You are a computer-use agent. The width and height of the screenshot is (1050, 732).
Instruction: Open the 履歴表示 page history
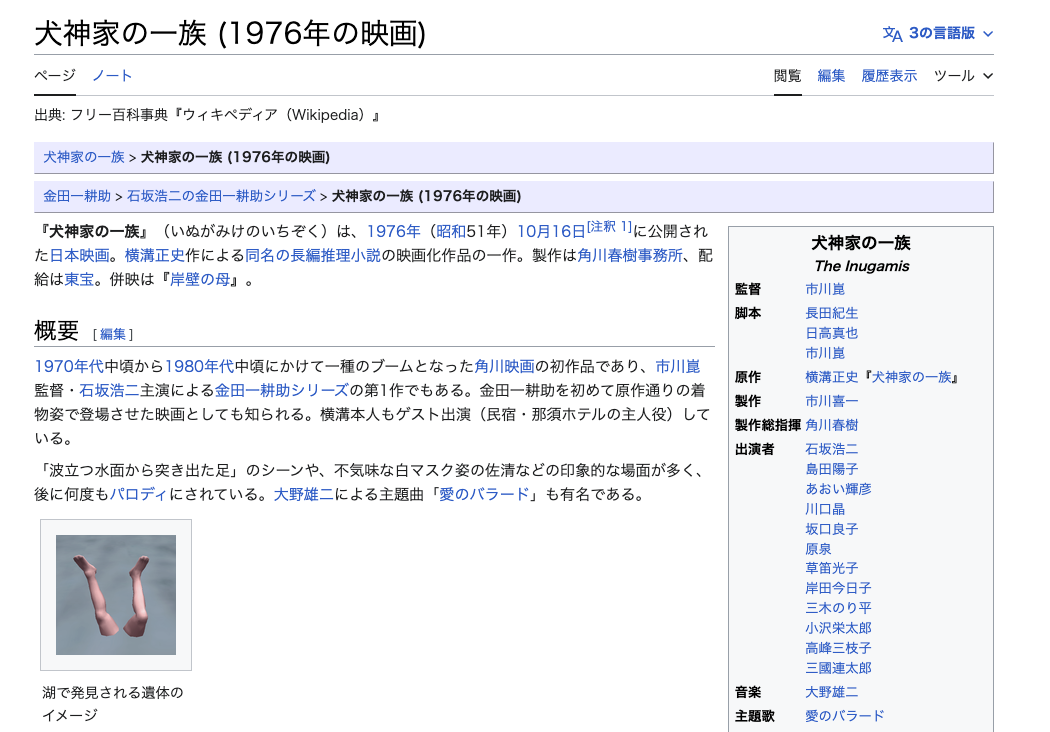(888, 75)
